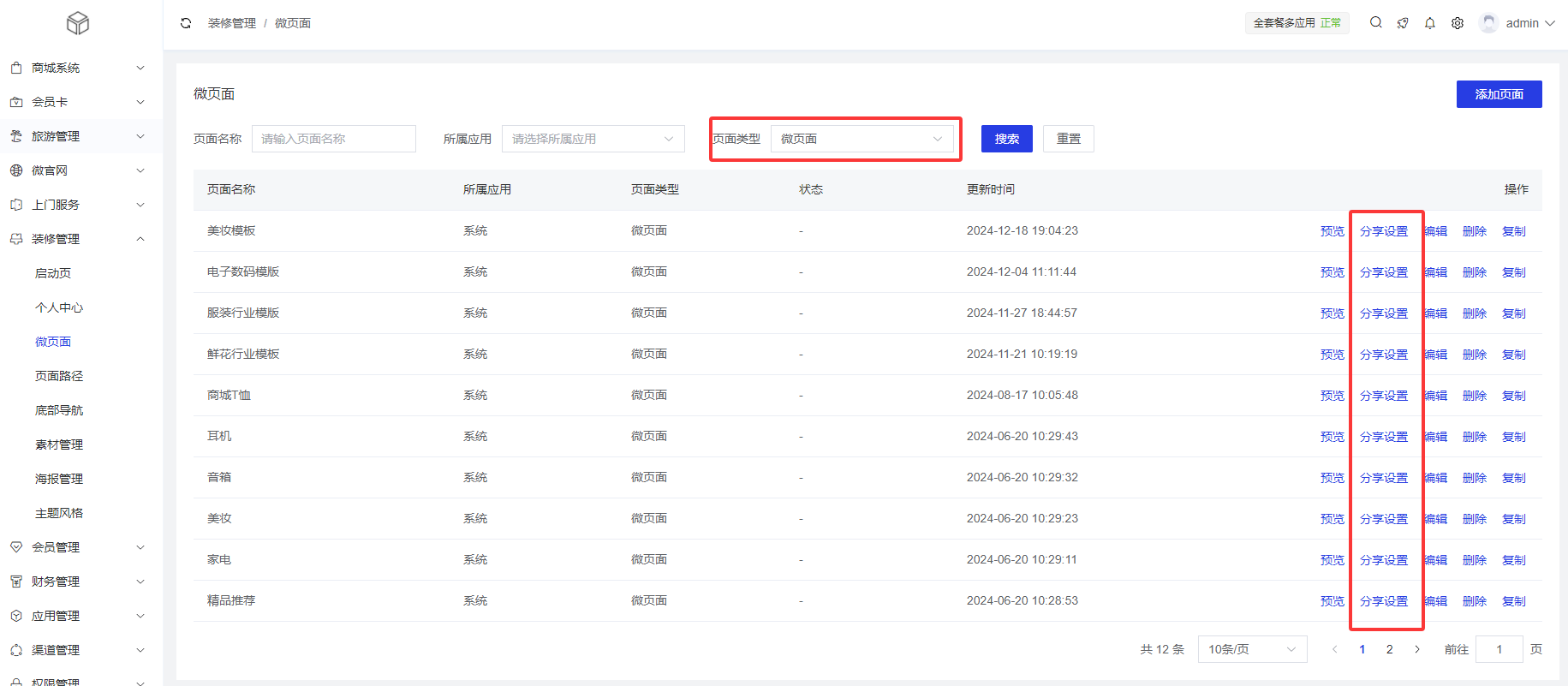The height and width of the screenshot is (686, 1568).
Task: Open search via the top magnifier icon
Action: point(1375,23)
